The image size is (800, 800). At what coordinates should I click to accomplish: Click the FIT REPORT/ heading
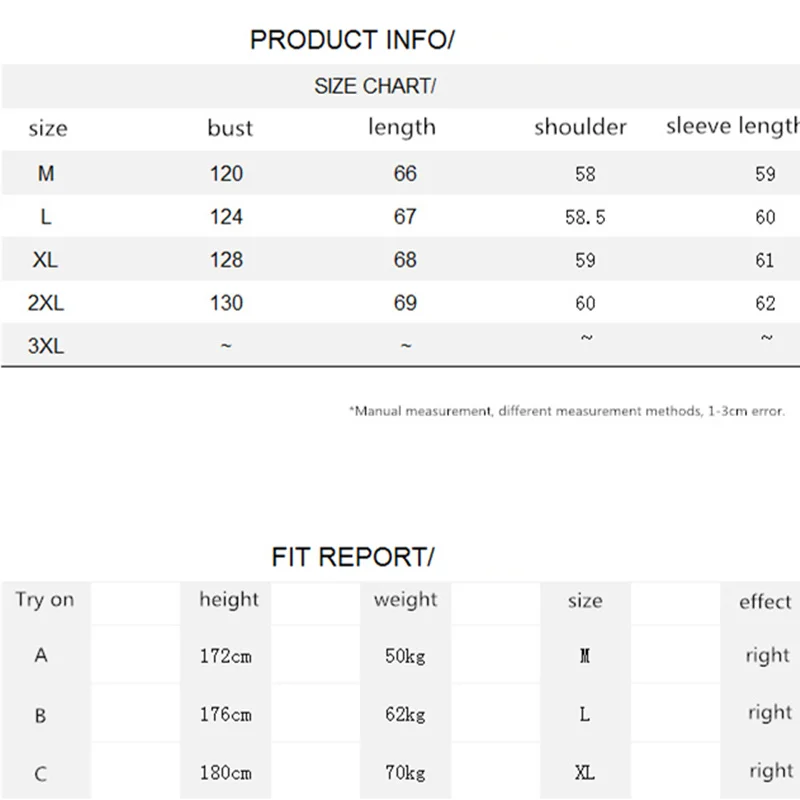(353, 557)
